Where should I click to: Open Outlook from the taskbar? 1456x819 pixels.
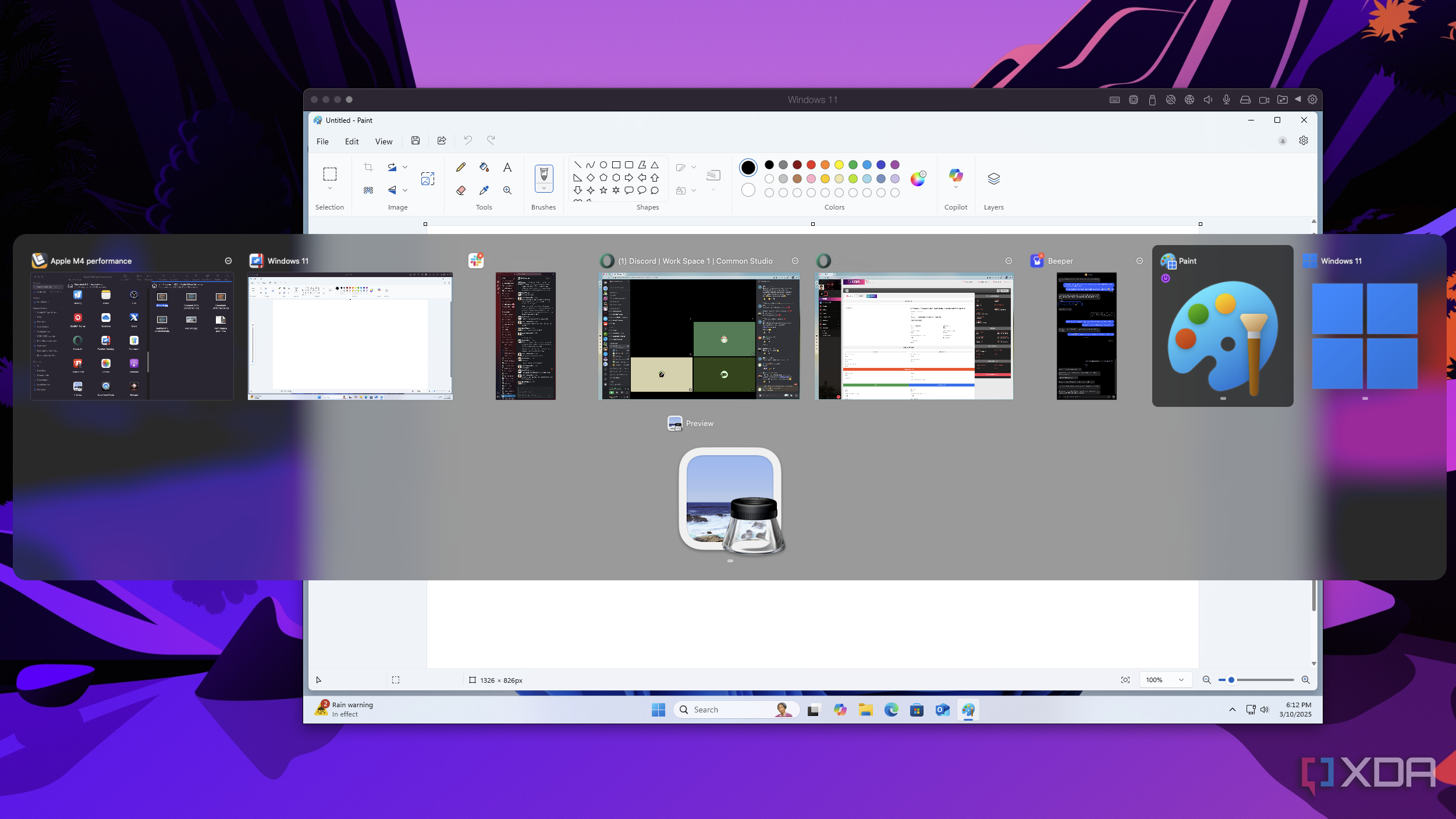[942, 710]
